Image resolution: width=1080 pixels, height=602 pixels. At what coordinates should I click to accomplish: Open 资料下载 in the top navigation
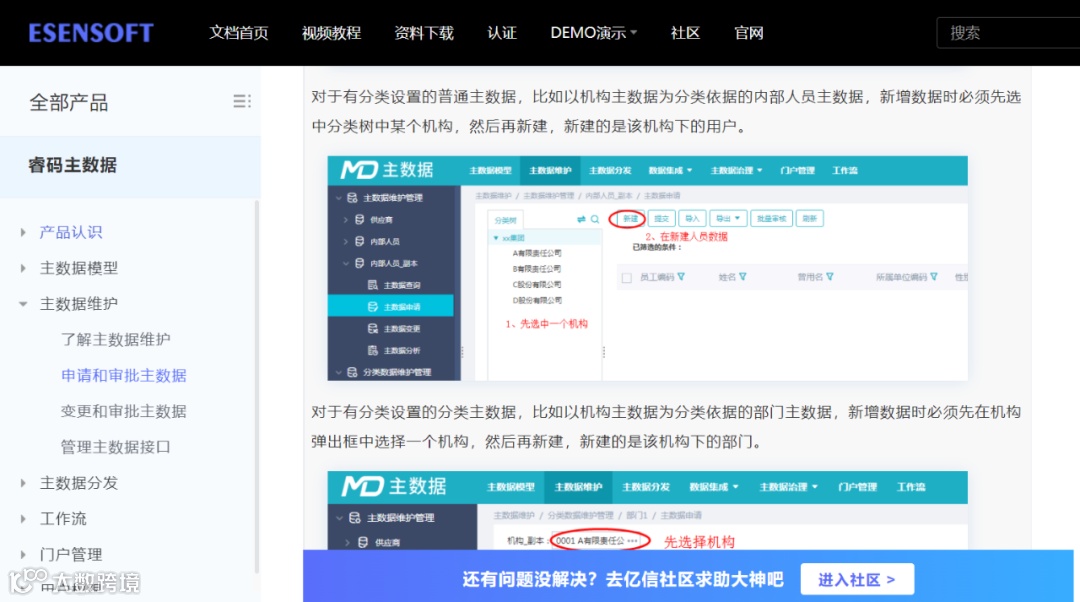[424, 33]
